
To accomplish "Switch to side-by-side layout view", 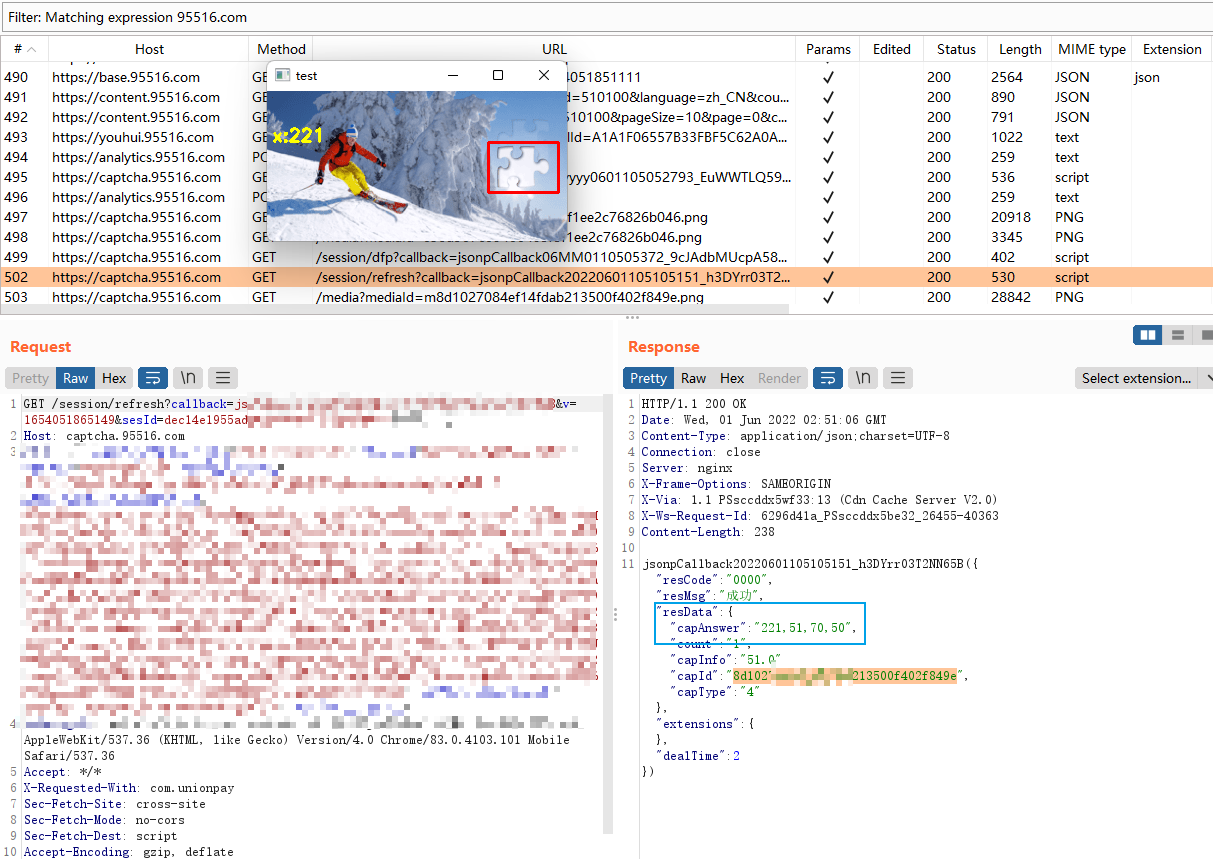I will [1148, 335].
